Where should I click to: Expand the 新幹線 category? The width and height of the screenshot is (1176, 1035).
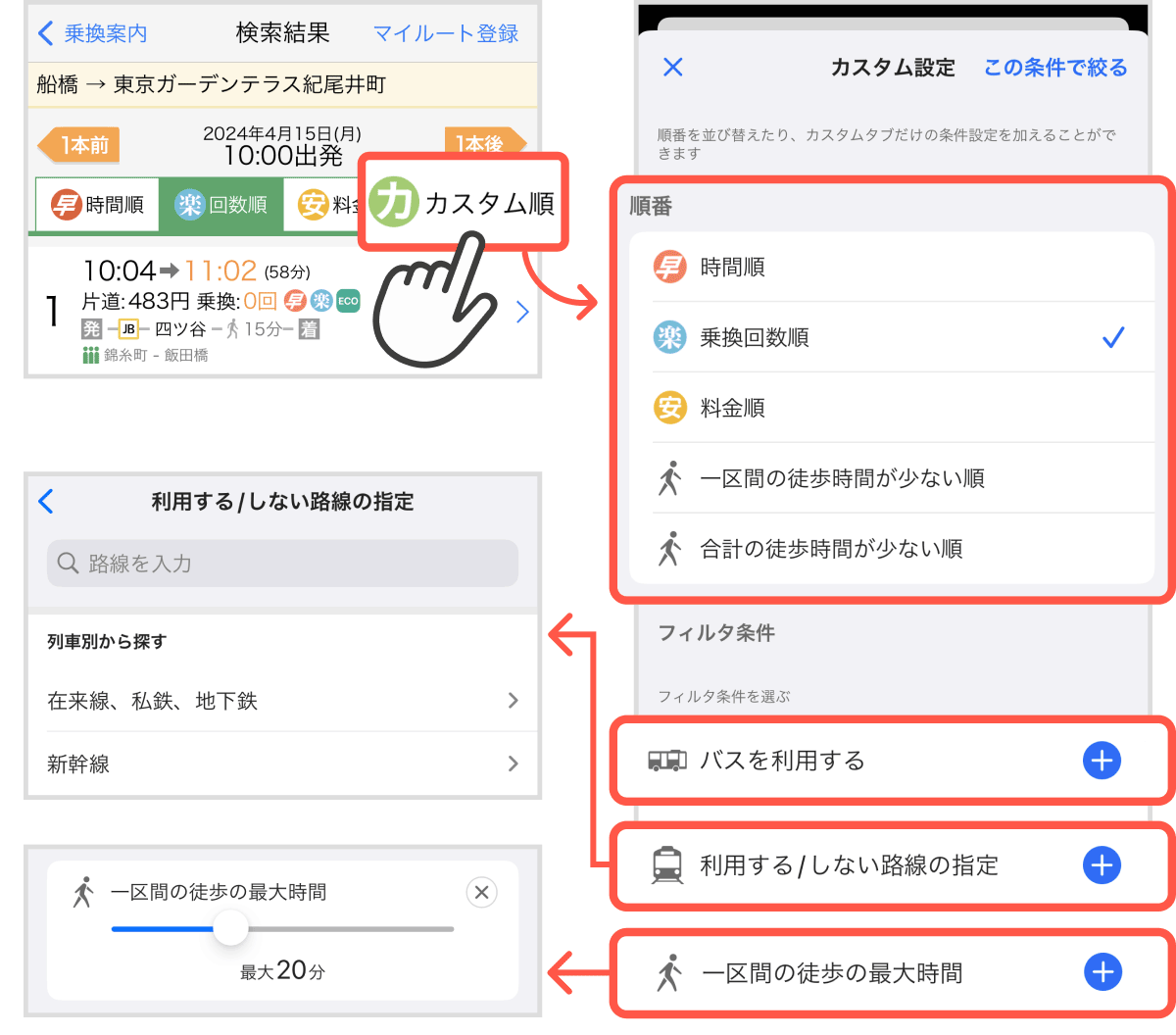(282, 764)
